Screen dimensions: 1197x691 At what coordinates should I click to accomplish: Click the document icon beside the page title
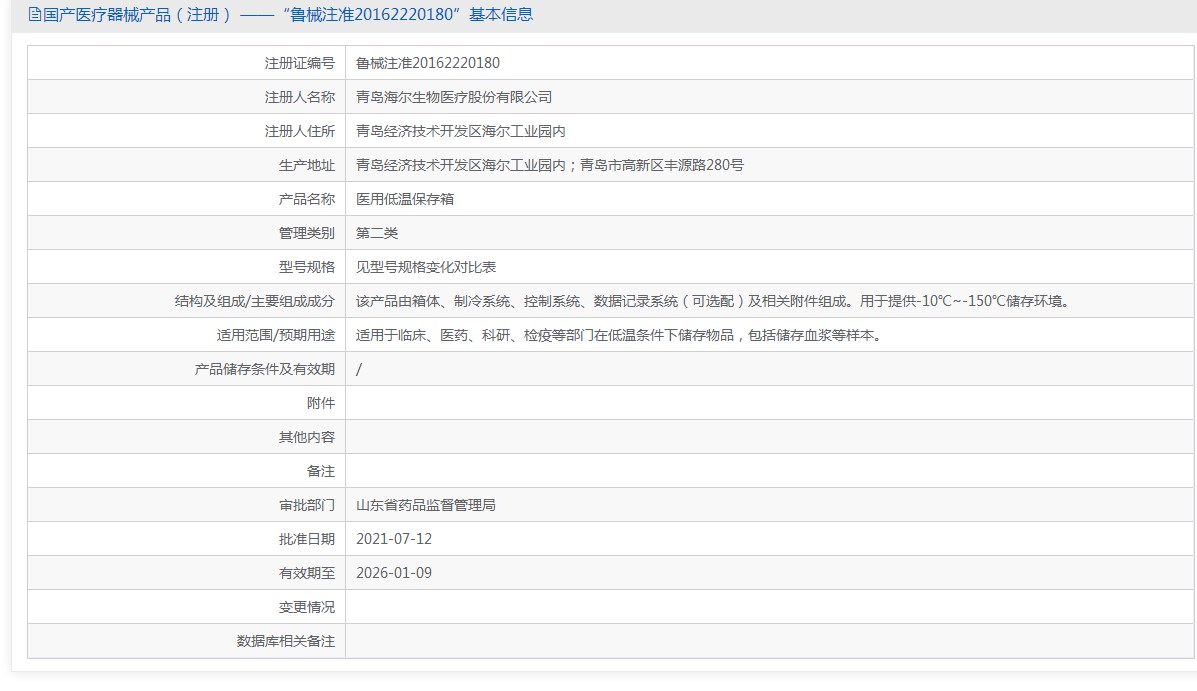pyautogui.click(x=34, y=15)
